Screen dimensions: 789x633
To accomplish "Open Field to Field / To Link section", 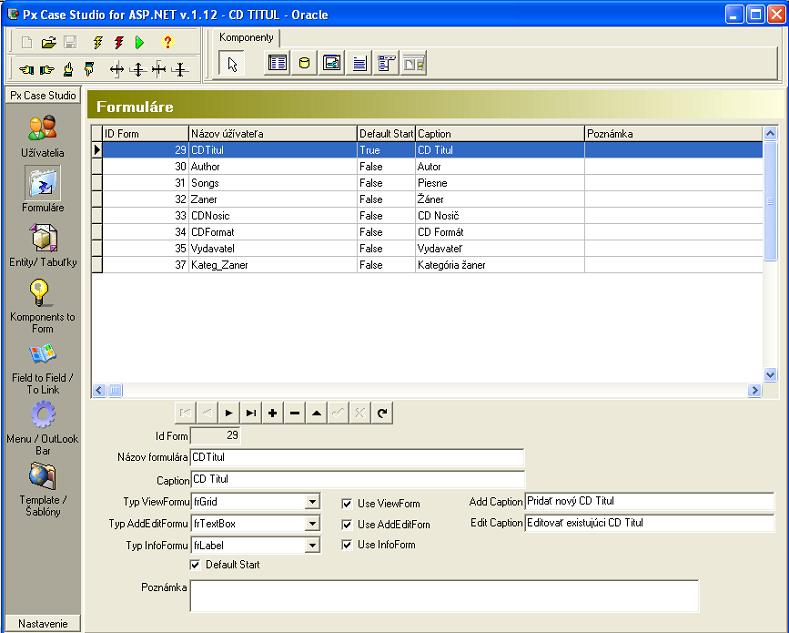I will (43, 368).
